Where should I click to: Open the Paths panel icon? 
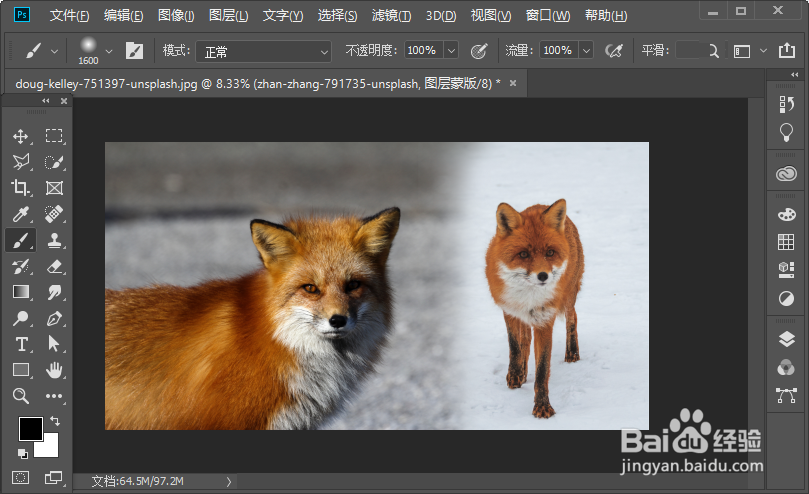(x=786, y=396)
